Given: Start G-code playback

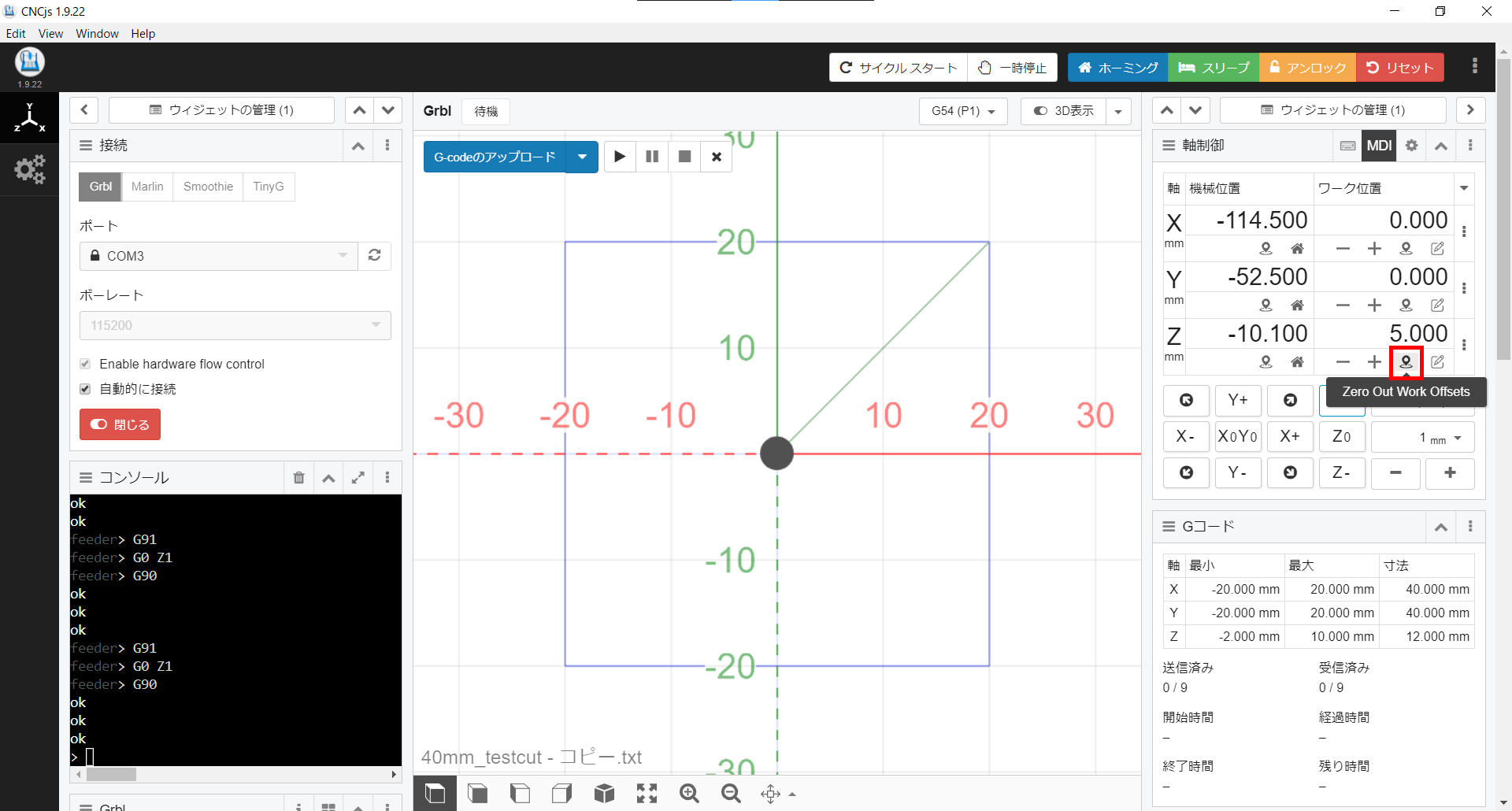Looking at the screenshot, I should click(x=620, y=157).
